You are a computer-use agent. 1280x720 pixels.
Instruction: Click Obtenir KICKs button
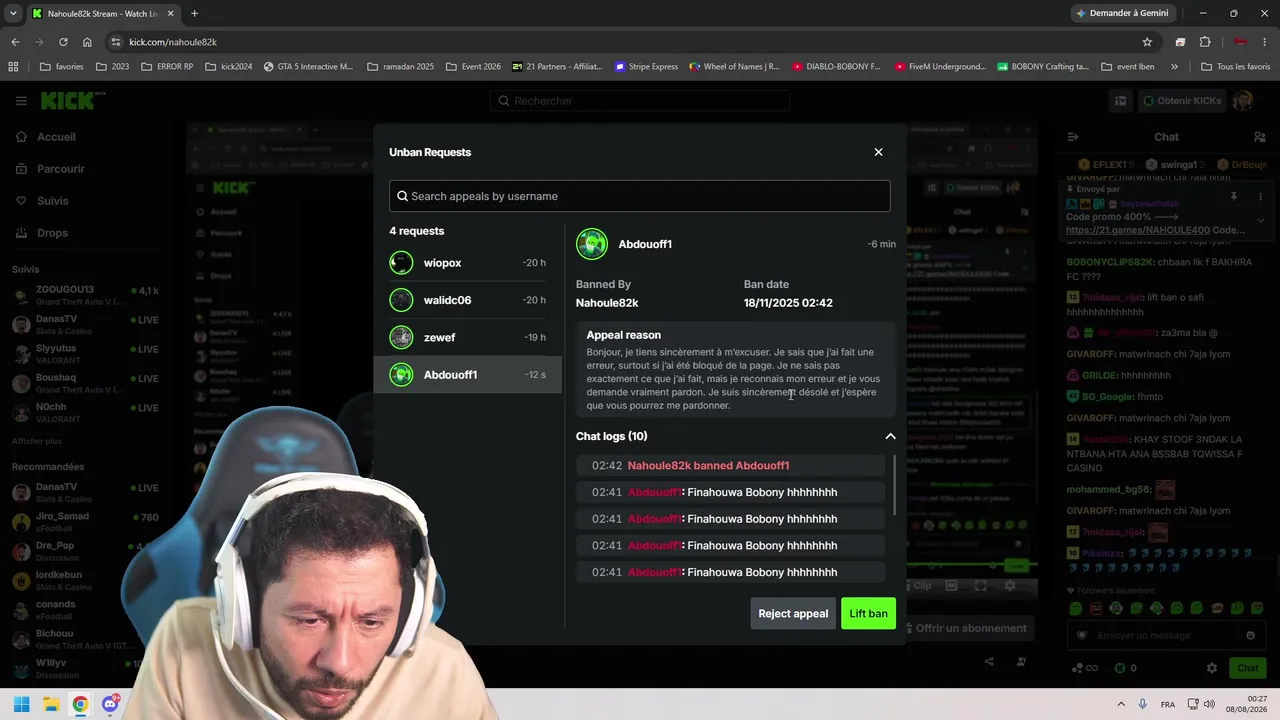(x=1182, y=101)
